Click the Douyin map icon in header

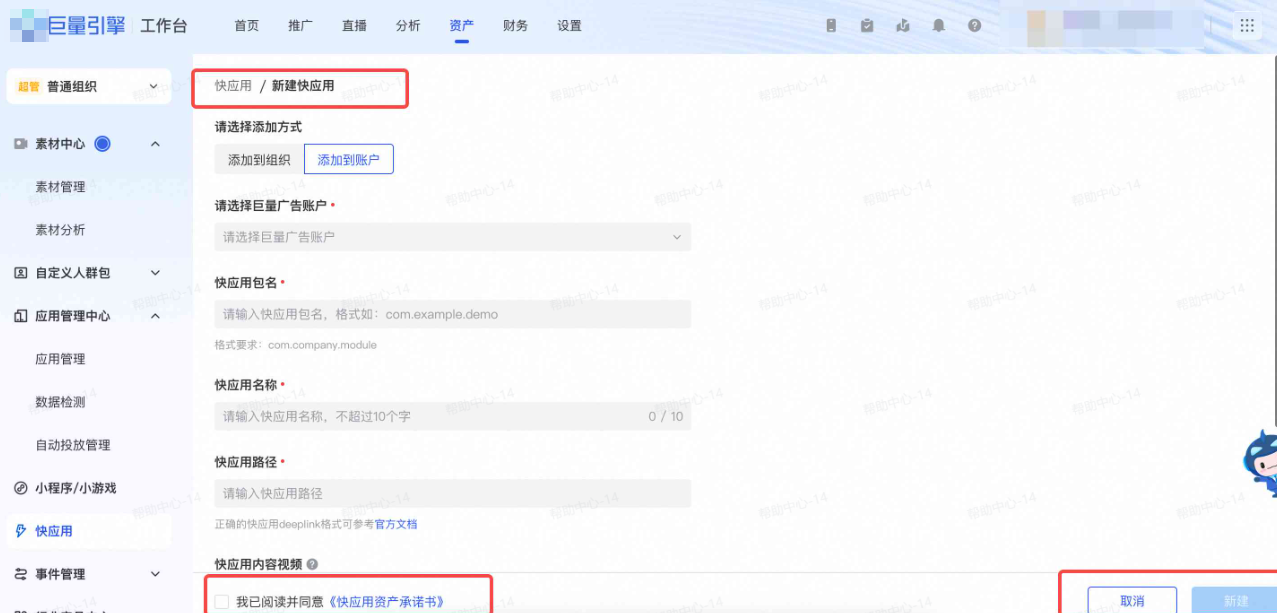[x=903, y=26]
